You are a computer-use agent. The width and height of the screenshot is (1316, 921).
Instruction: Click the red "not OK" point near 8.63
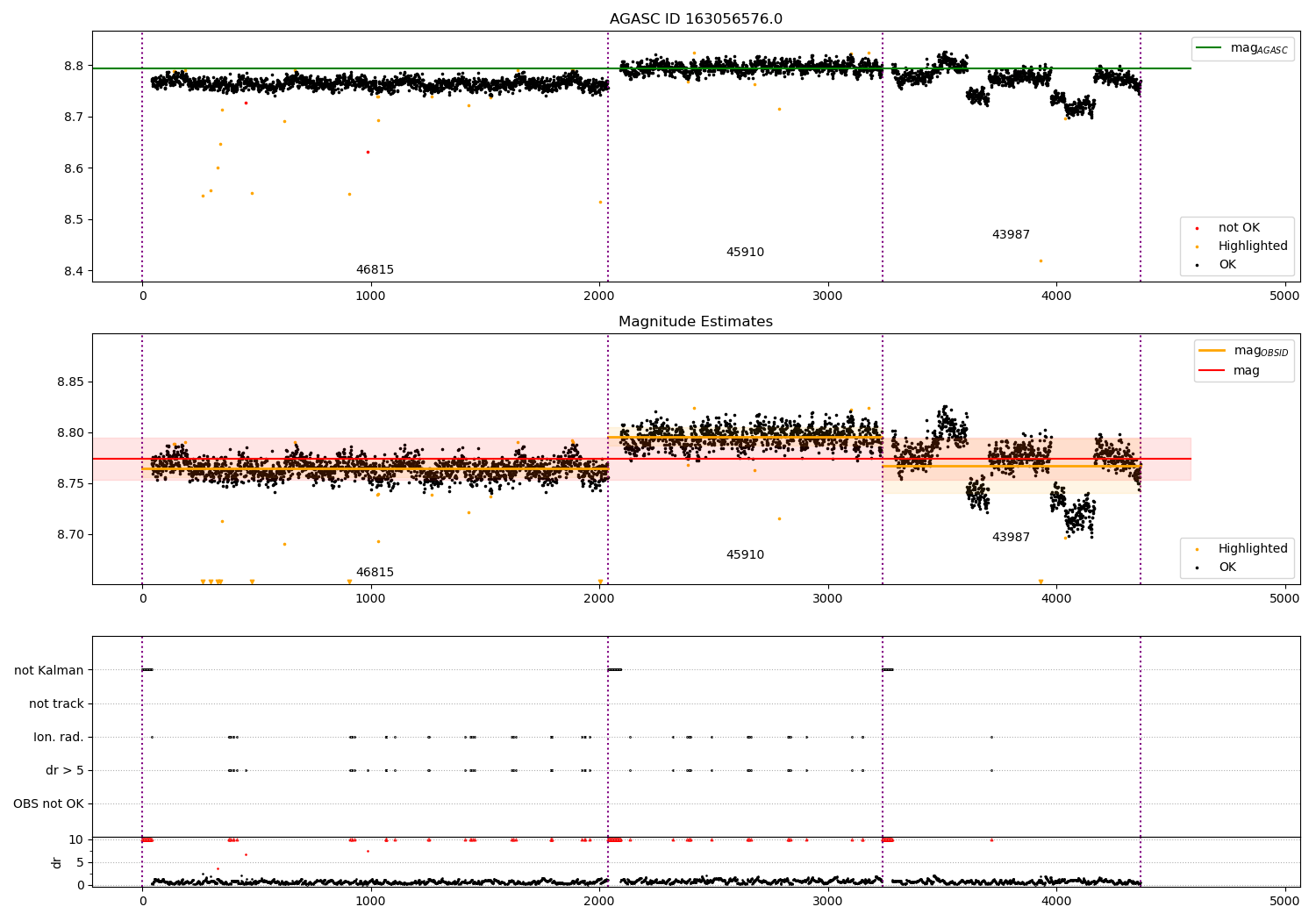[x=368, y=152]
